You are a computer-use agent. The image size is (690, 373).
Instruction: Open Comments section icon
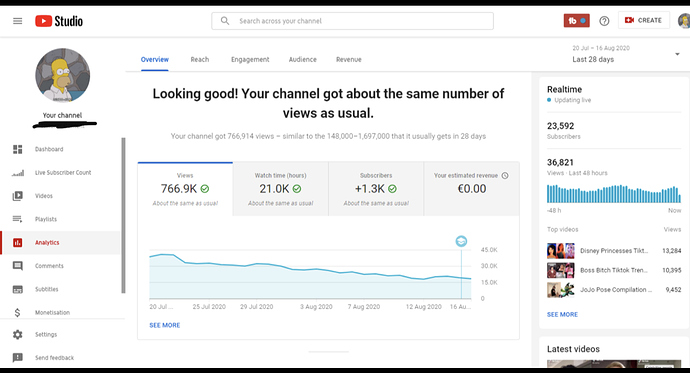click(x=18, y=266)
